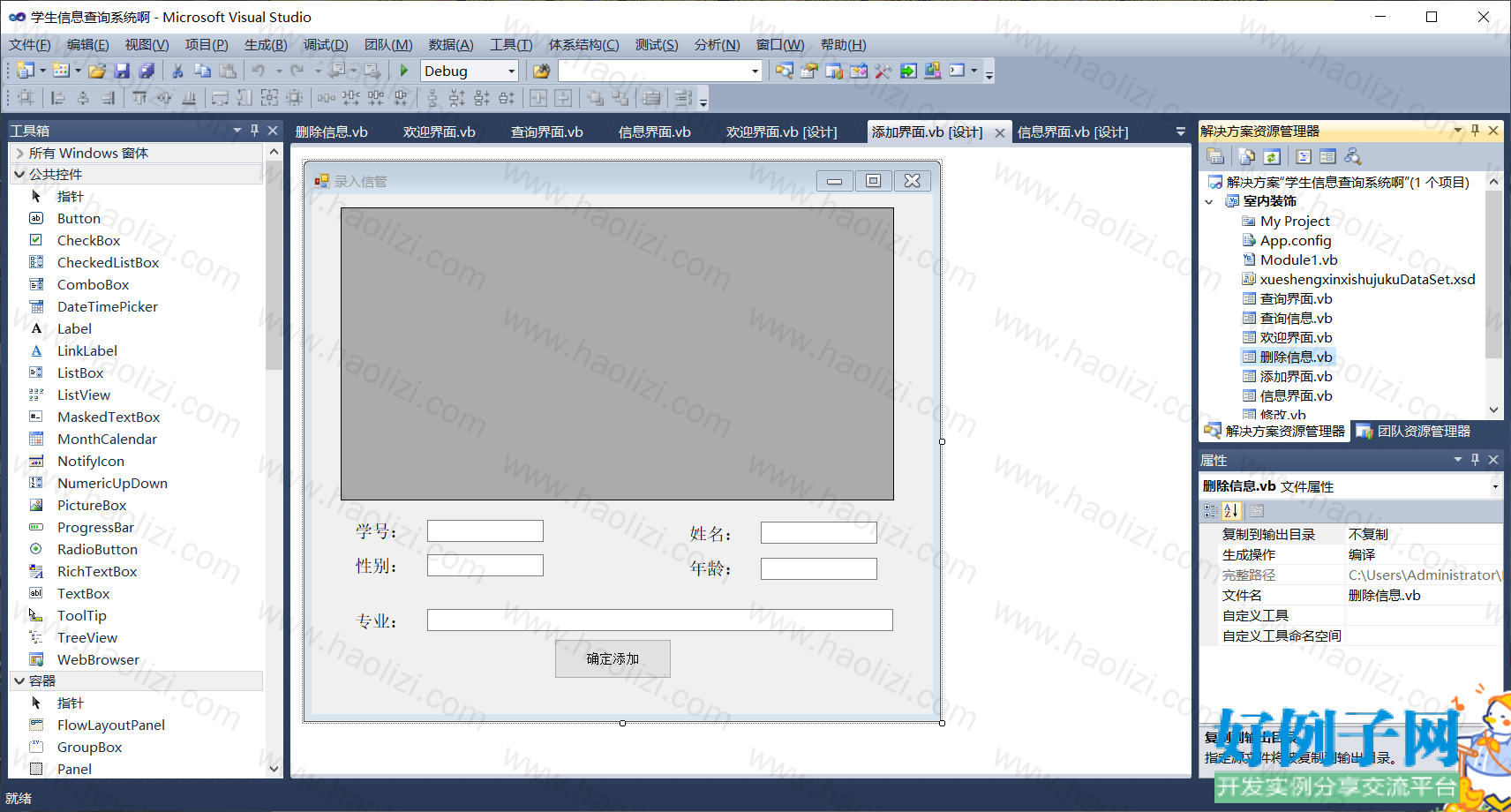Click the Bring to Front layout icon
The width and height of the screenshot is (1511, 812).
pyautogui.click(x=595, y=98)
